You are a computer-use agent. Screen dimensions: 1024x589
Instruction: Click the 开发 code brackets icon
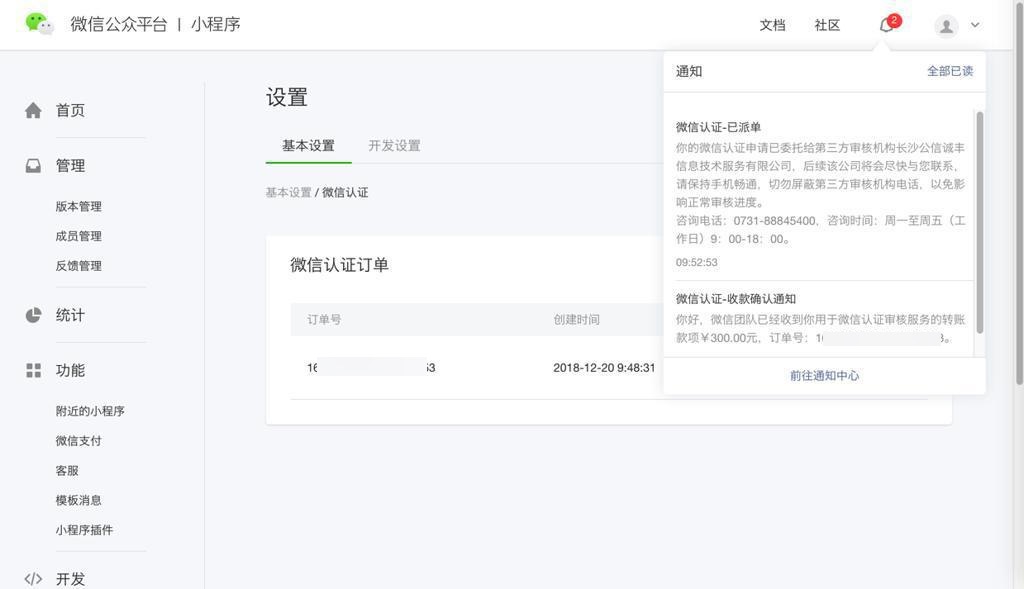click(x=33, y=579)
